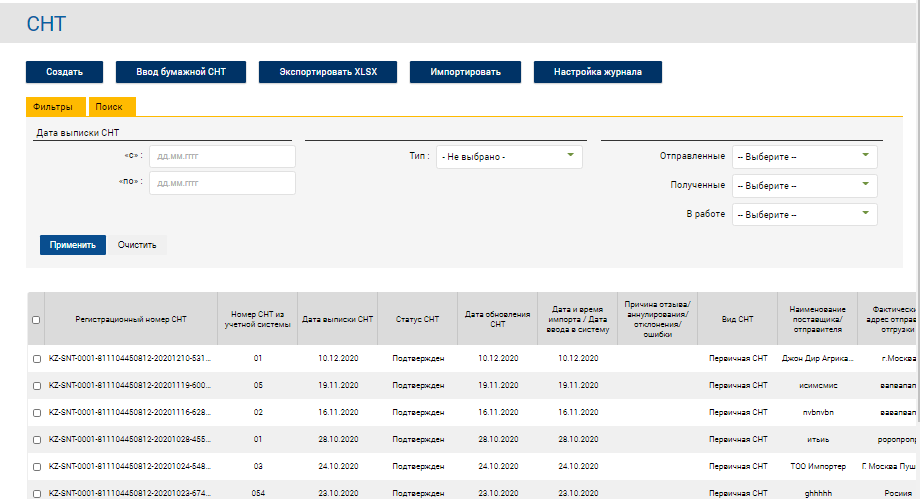This screenshot has width=920, height=499.
Task: Select checkbox for row dated 19.11.2020
Action: [x=36, y=384]
